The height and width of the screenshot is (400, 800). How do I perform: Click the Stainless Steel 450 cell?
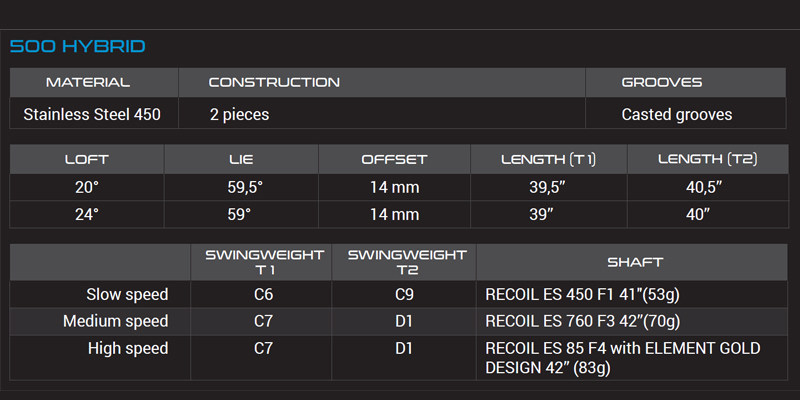92,114
